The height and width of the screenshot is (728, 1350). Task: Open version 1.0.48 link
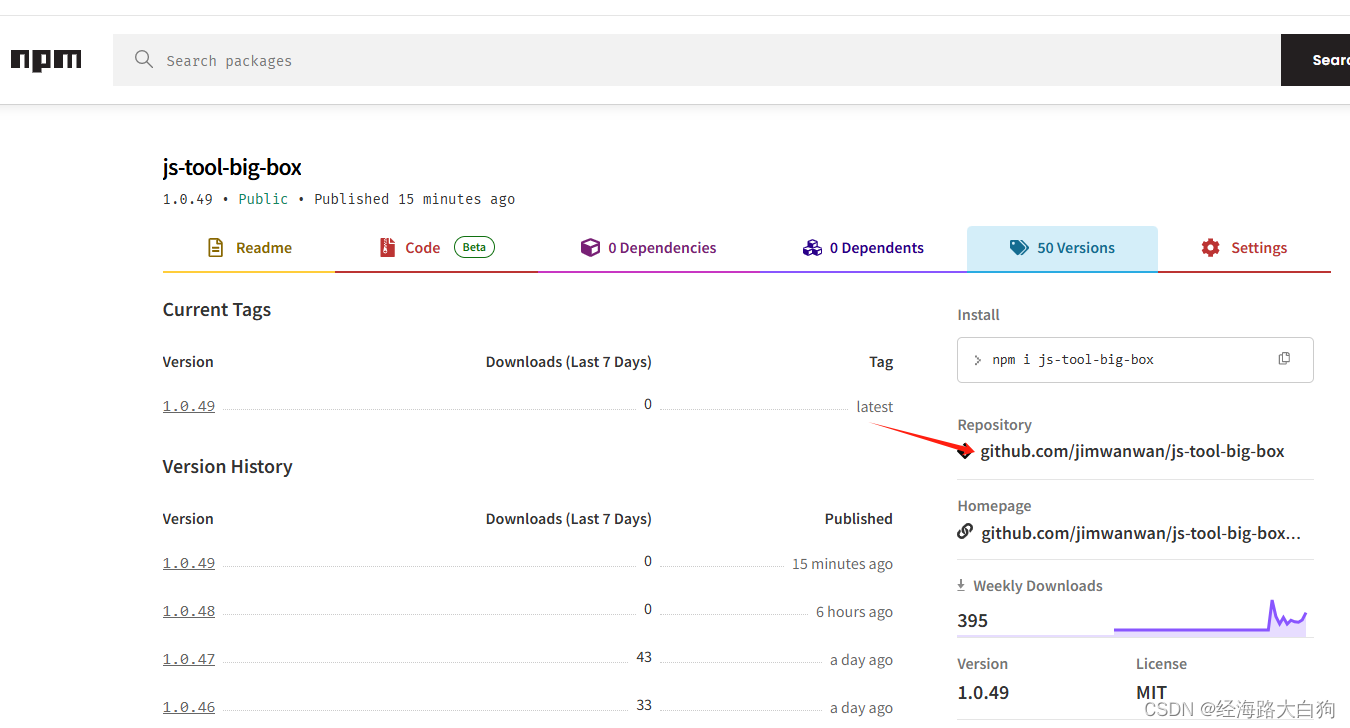[189, 611]
